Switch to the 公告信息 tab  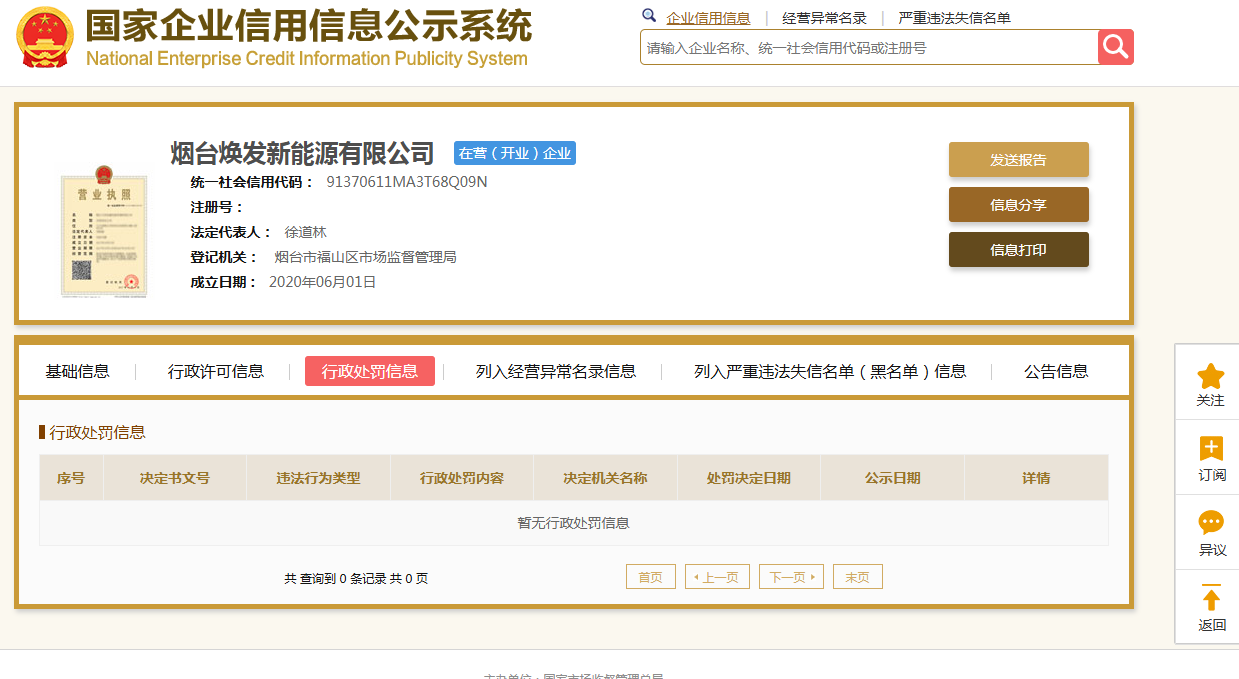coord(1056,372)
